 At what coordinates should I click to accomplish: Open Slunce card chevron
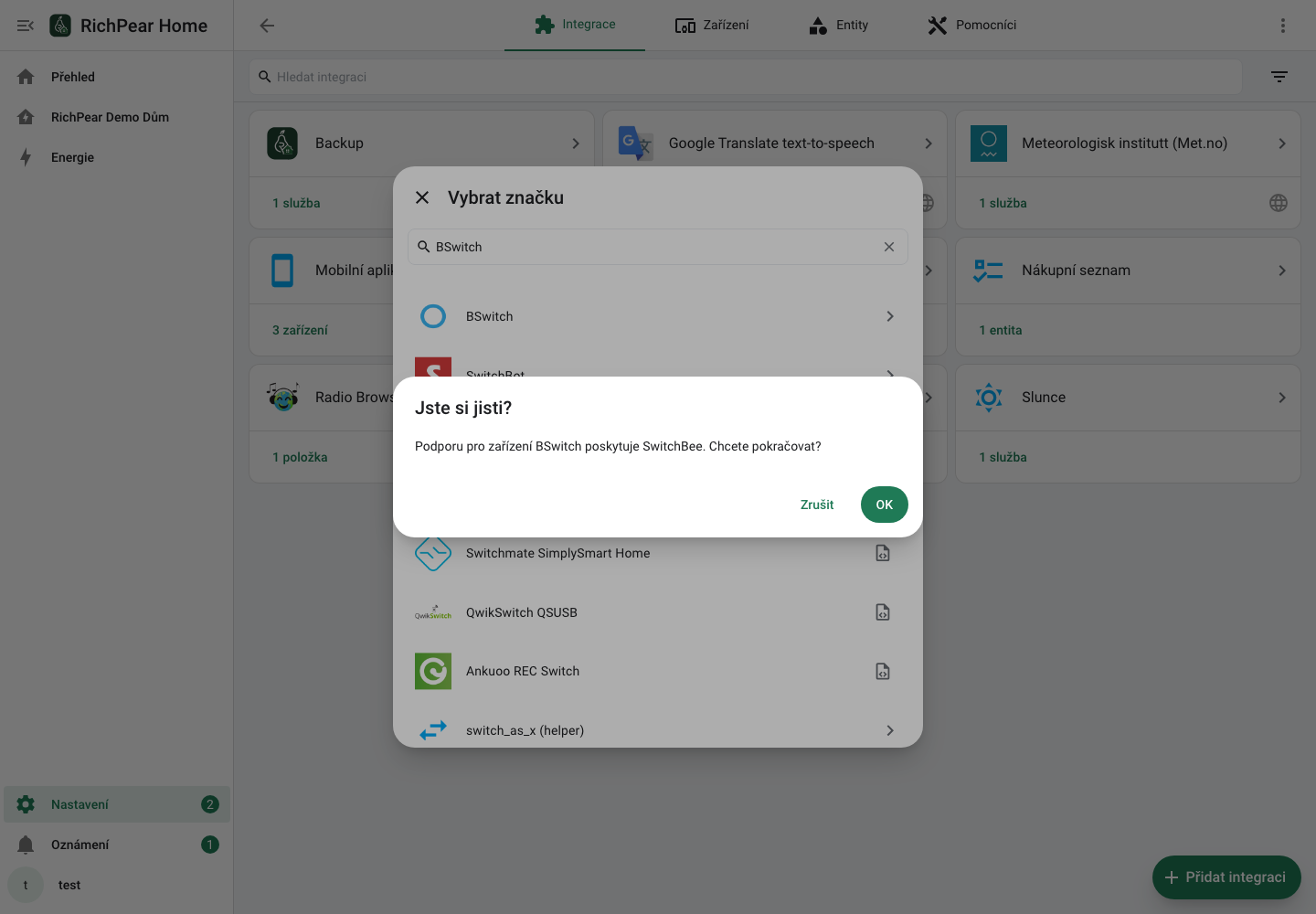(1282, 398)
